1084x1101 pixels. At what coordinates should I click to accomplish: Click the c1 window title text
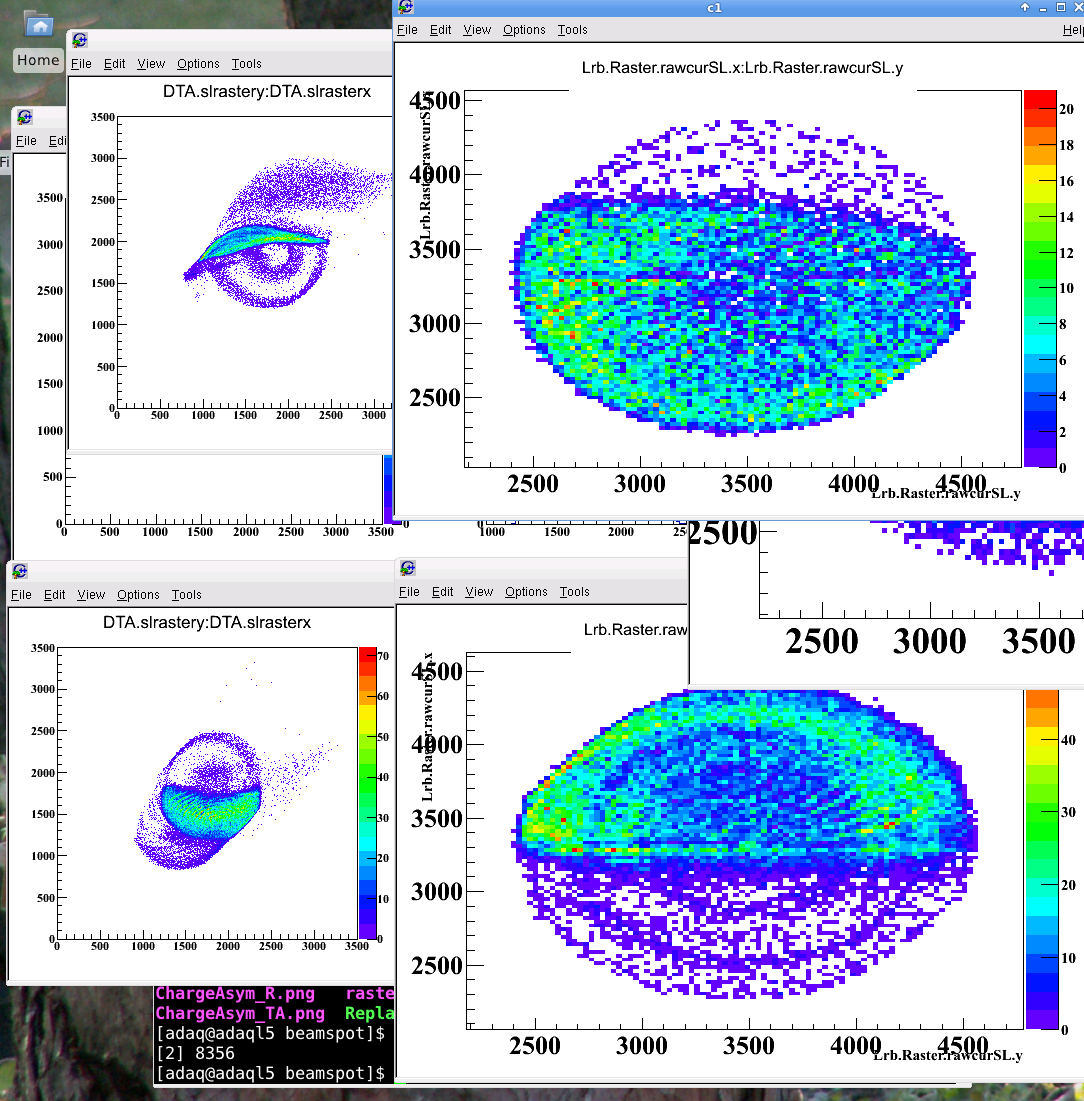coord(714,8)
